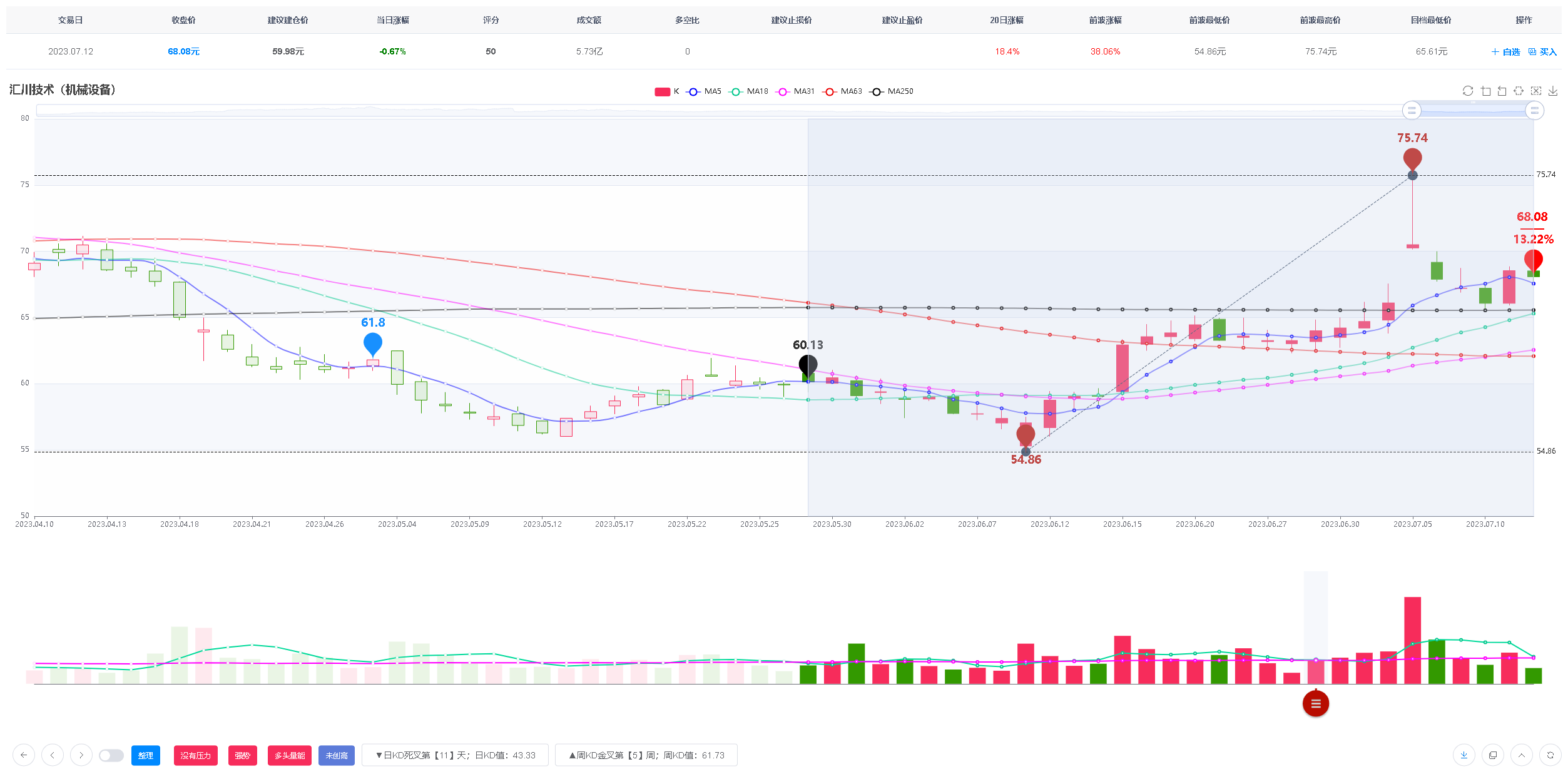Click the date cell 2023.07.12
This screenshot has height=769, width=1568.
[71, 51]
